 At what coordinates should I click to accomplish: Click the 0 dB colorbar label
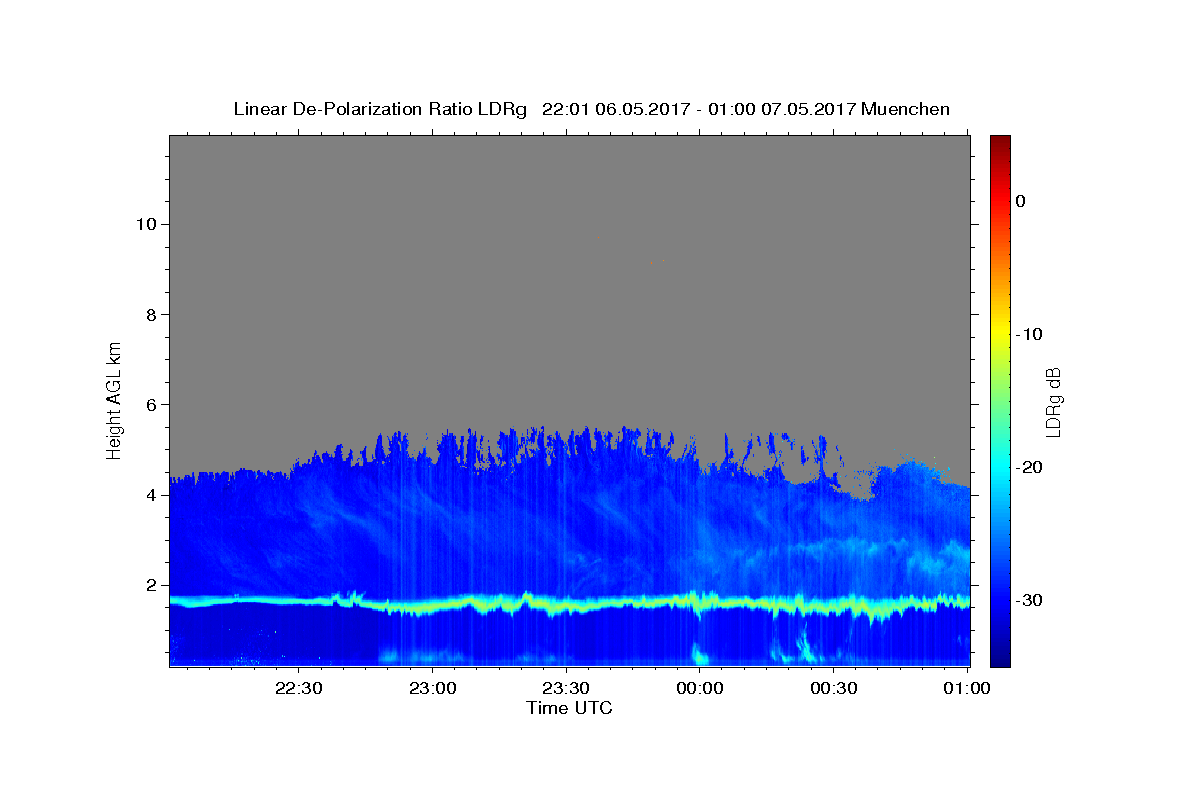pos(1020,201)
